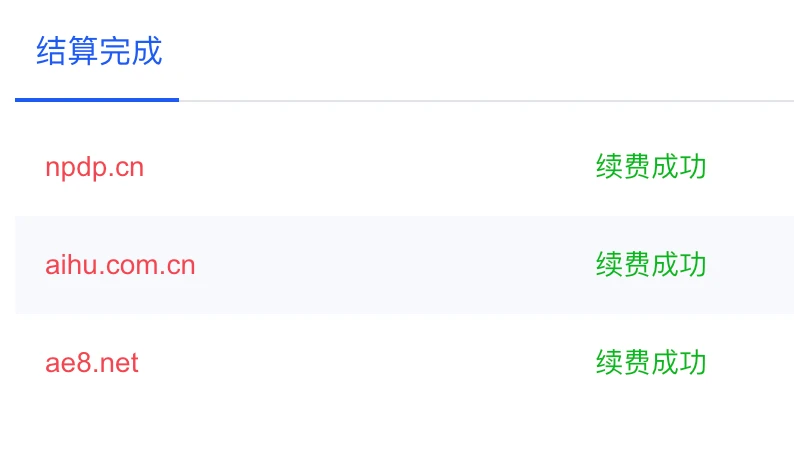Click the .net domain name entry
The width and height of the screenshot is (794, 462).
pyautogui.click(x=92, y=363)
